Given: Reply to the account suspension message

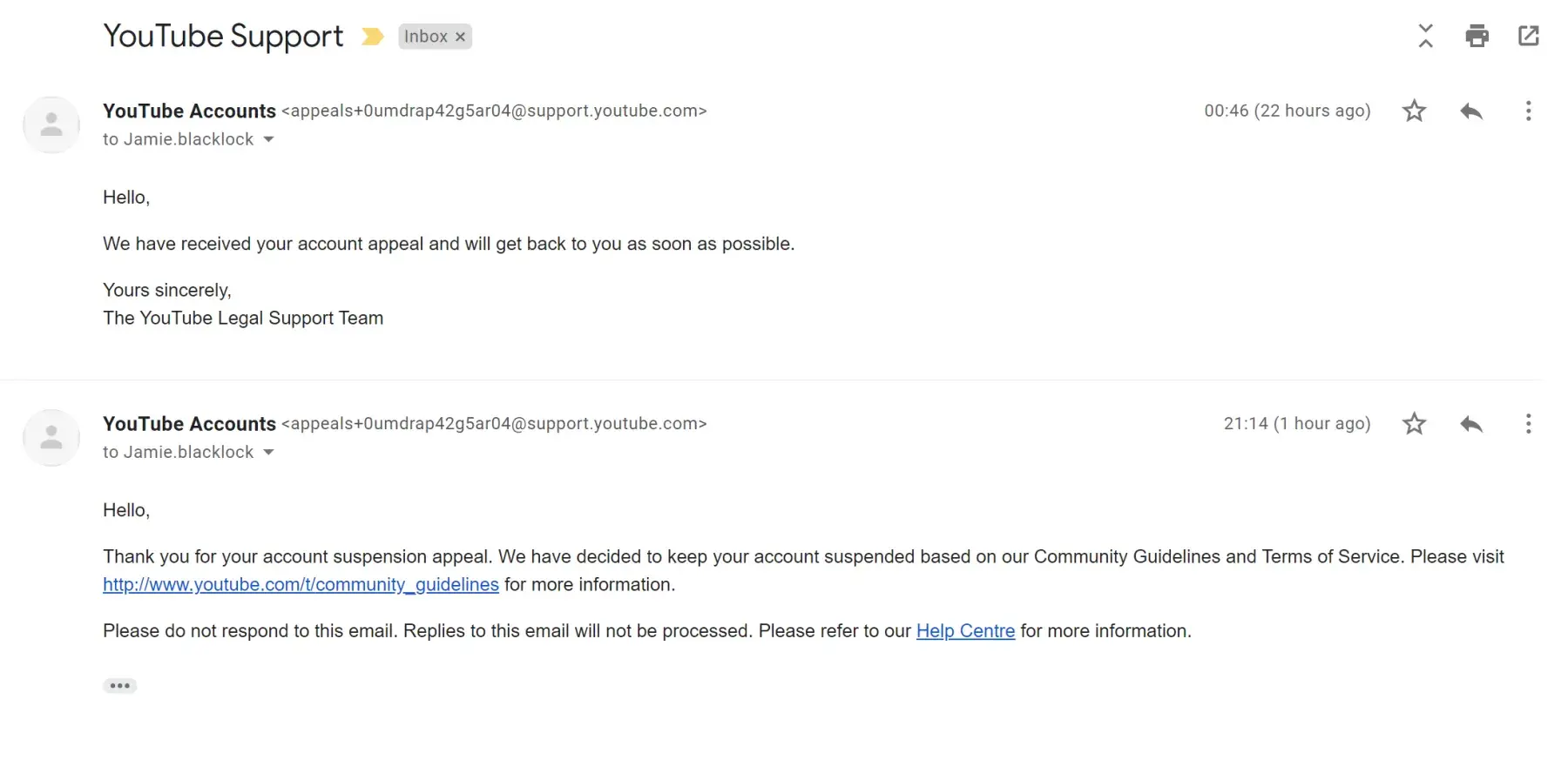Looking at the screenshot, I should (x=1471, y=424).
